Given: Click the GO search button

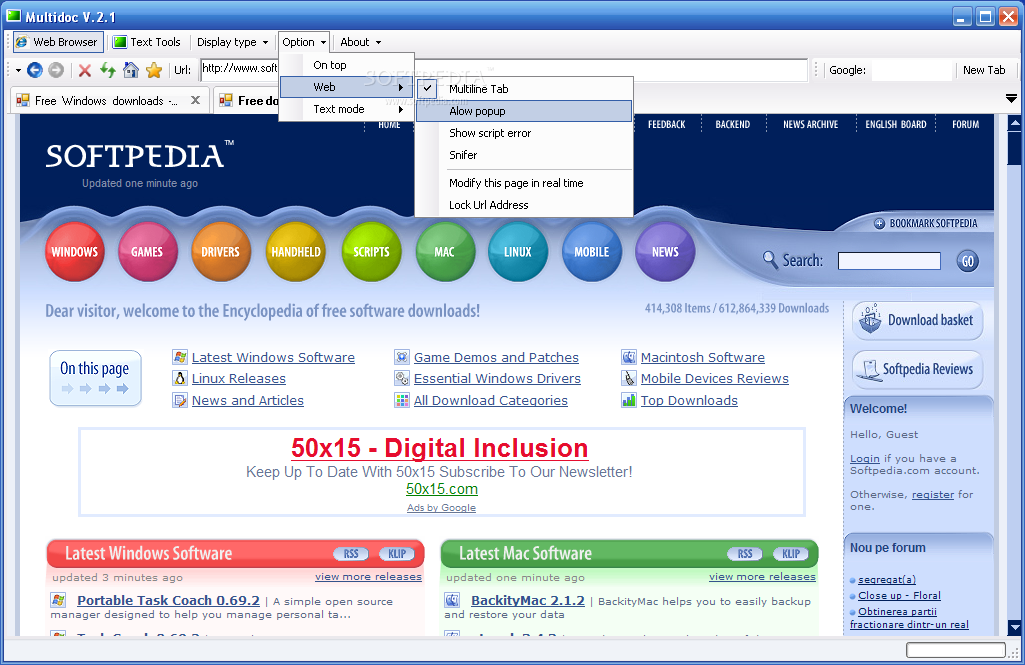Looking at the screenshot, I should point(967,262).
